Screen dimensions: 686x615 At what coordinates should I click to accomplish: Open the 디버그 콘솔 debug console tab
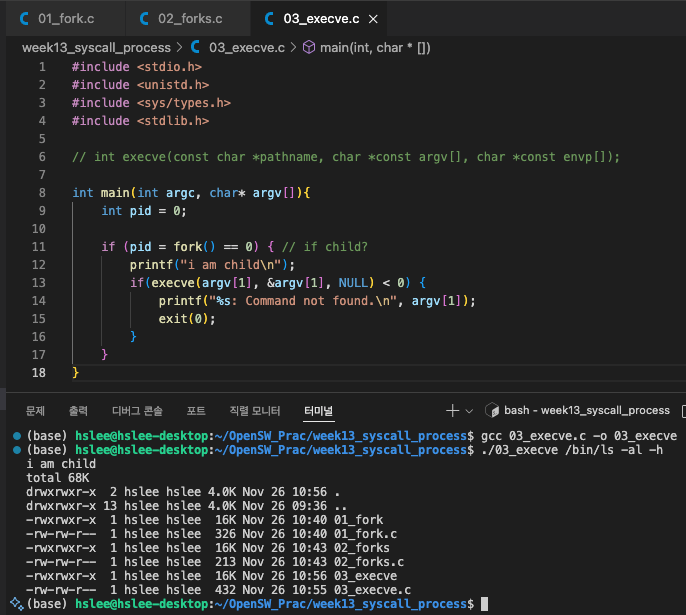137,411
